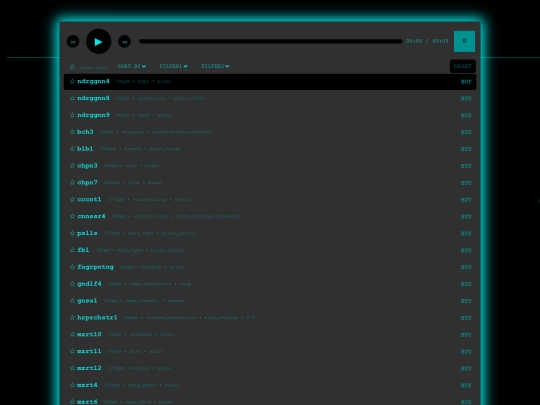The width and height of the screenshot is (540, 405).
Task: Click BUY on the mzrt11 row
Action: click(x=466, y=352)
